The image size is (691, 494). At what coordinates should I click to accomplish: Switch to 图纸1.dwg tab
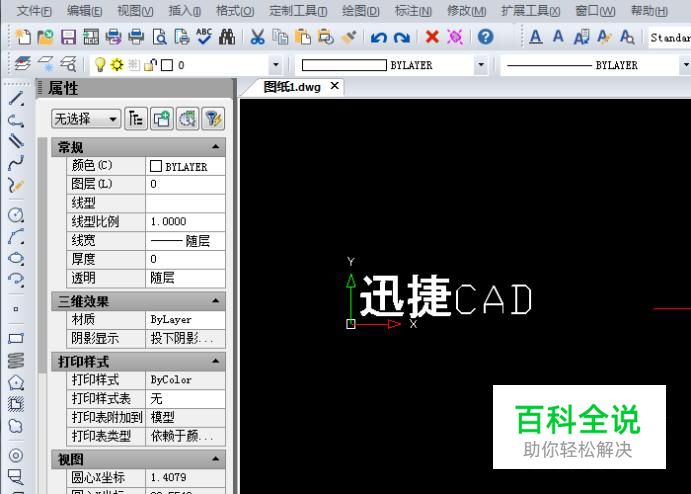click(x=292, y=87)
